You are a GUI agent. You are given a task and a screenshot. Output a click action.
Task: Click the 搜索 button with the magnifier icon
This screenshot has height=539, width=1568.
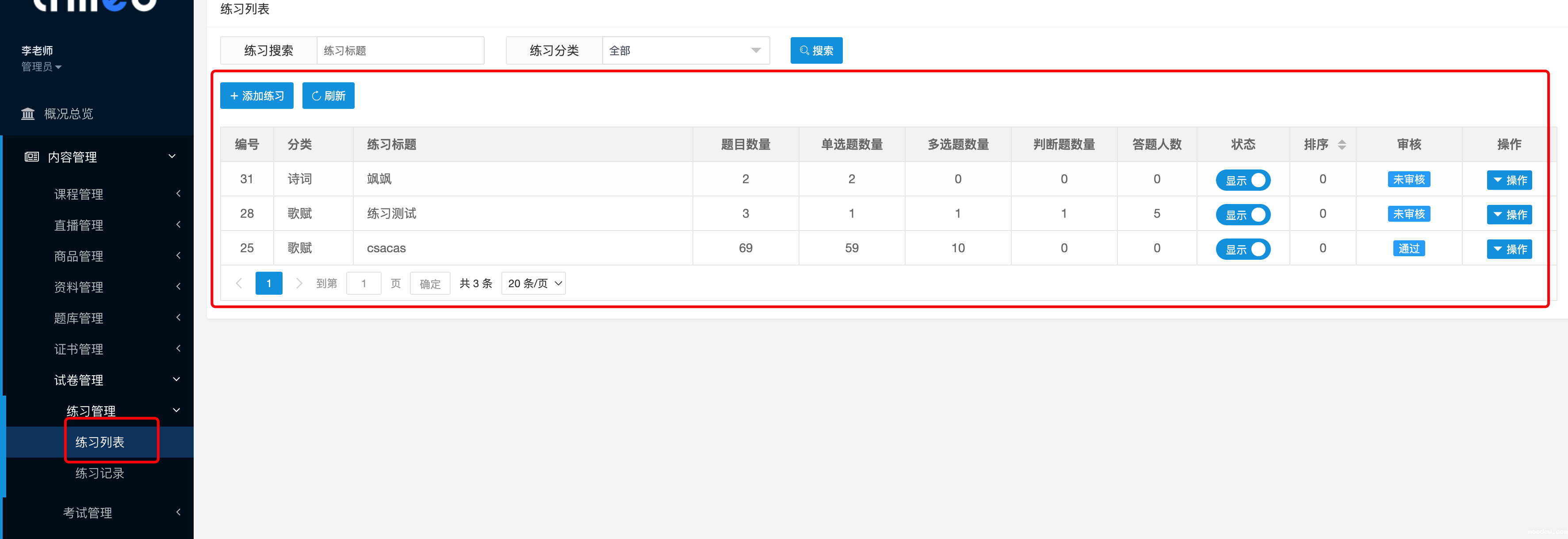tap(816, 50)
